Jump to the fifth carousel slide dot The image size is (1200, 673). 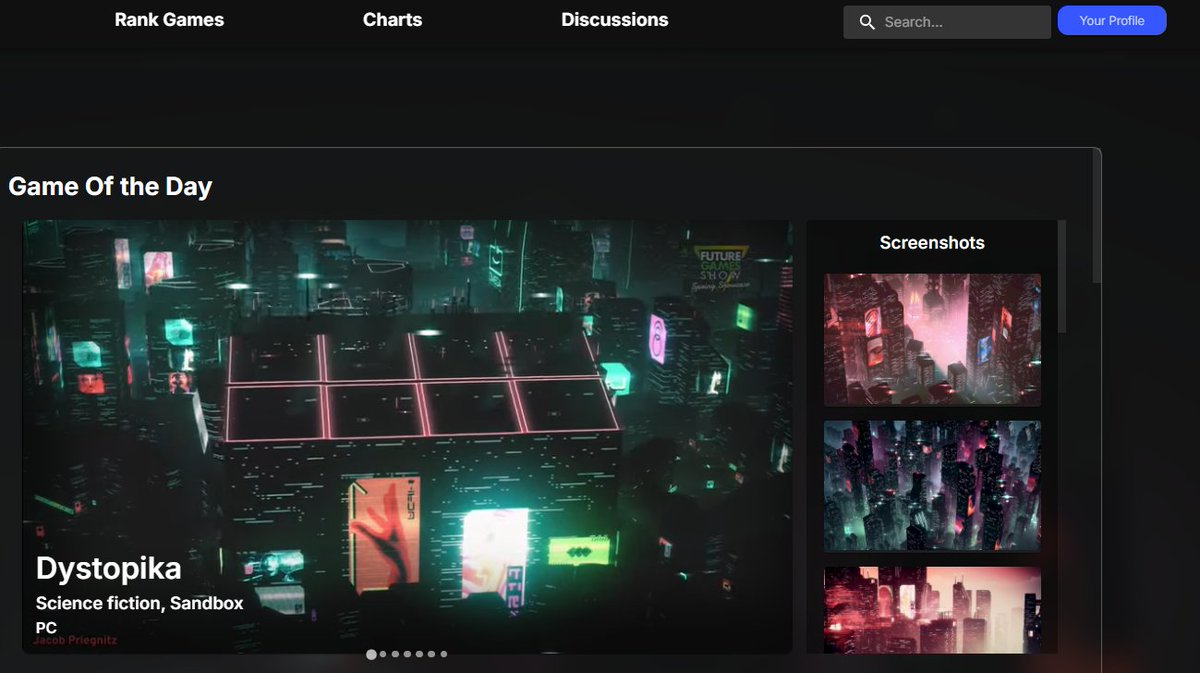tap(419, 654)
